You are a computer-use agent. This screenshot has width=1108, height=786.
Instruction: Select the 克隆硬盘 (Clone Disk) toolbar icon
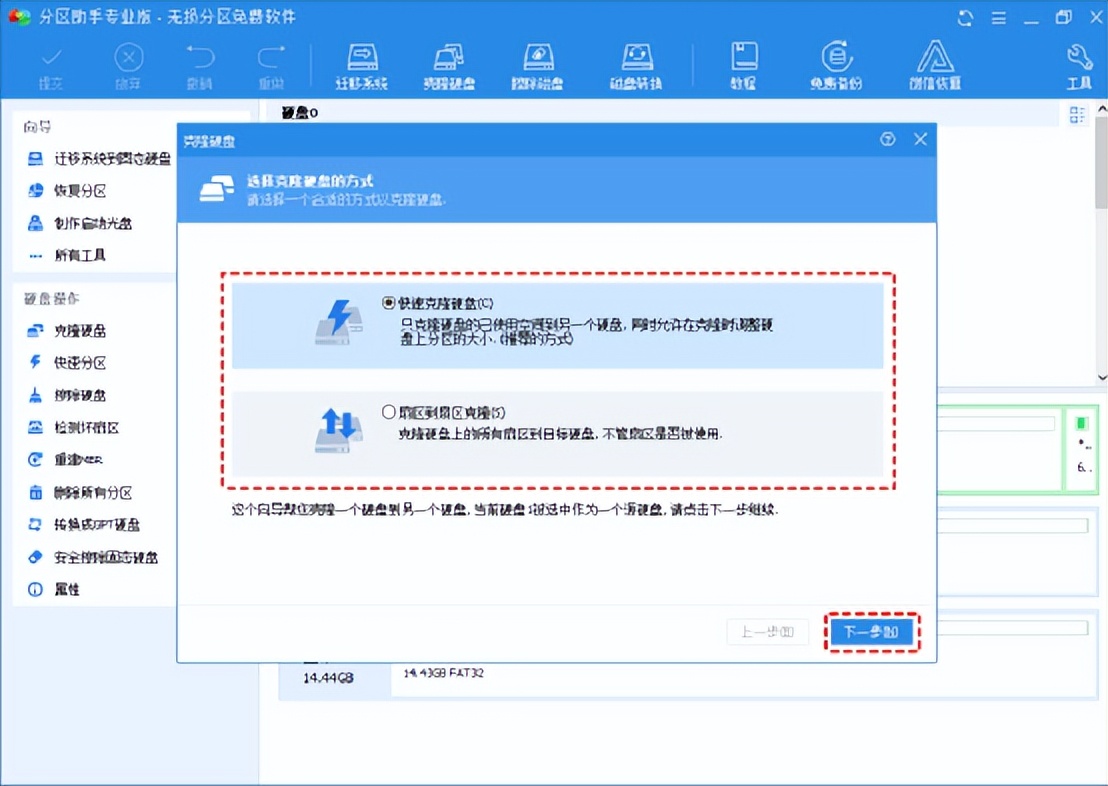coord(448,62)
